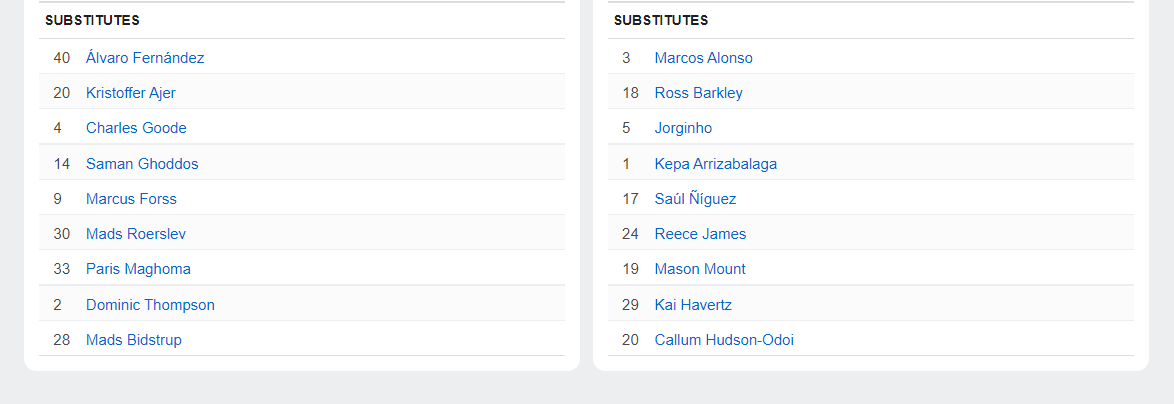Viewport: 1174px width, 404px height.
Task: Open Mason Mount's link
Action: pyautogui.click(x=700, y=269)
